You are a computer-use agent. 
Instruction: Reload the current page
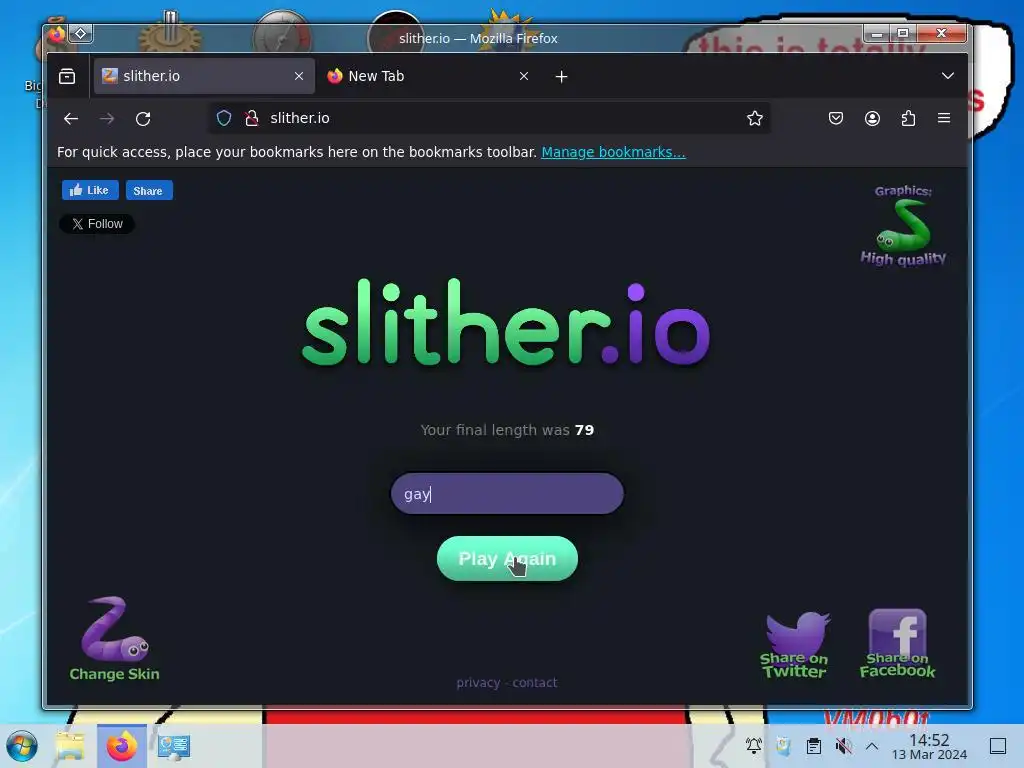click(143, 118)
